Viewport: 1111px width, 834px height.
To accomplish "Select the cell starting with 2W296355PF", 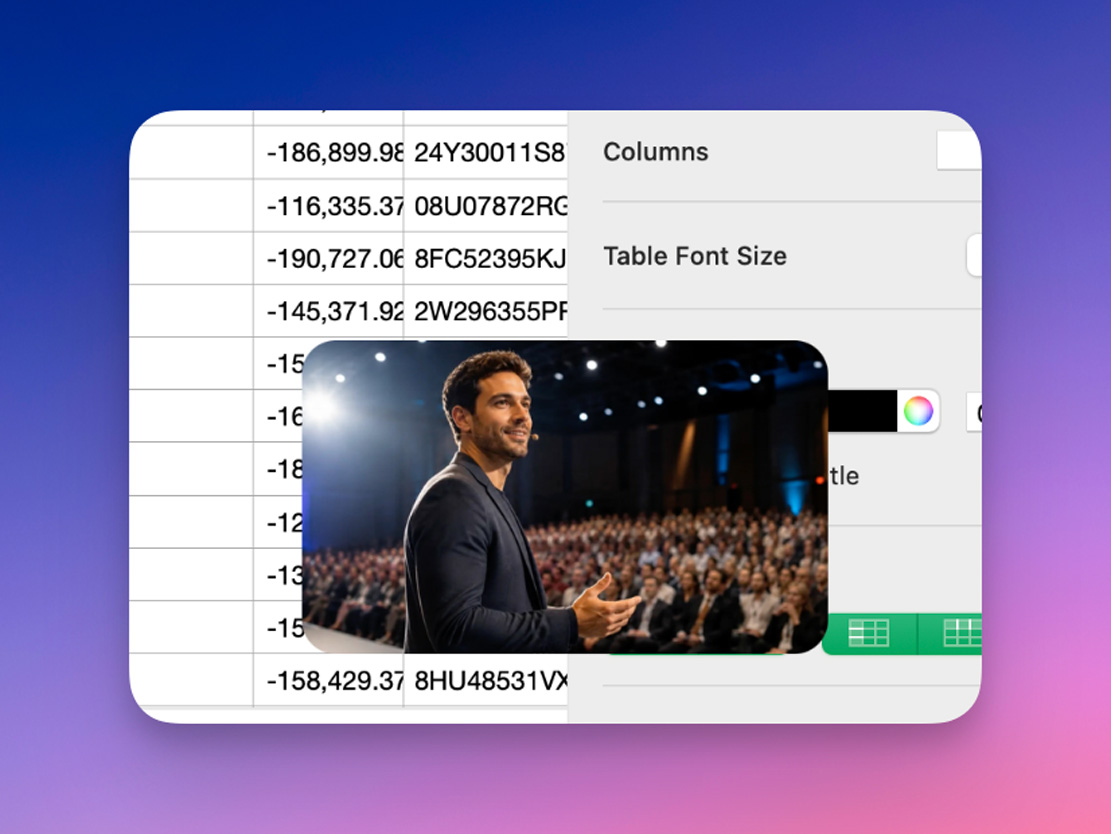I will point(485,311).
